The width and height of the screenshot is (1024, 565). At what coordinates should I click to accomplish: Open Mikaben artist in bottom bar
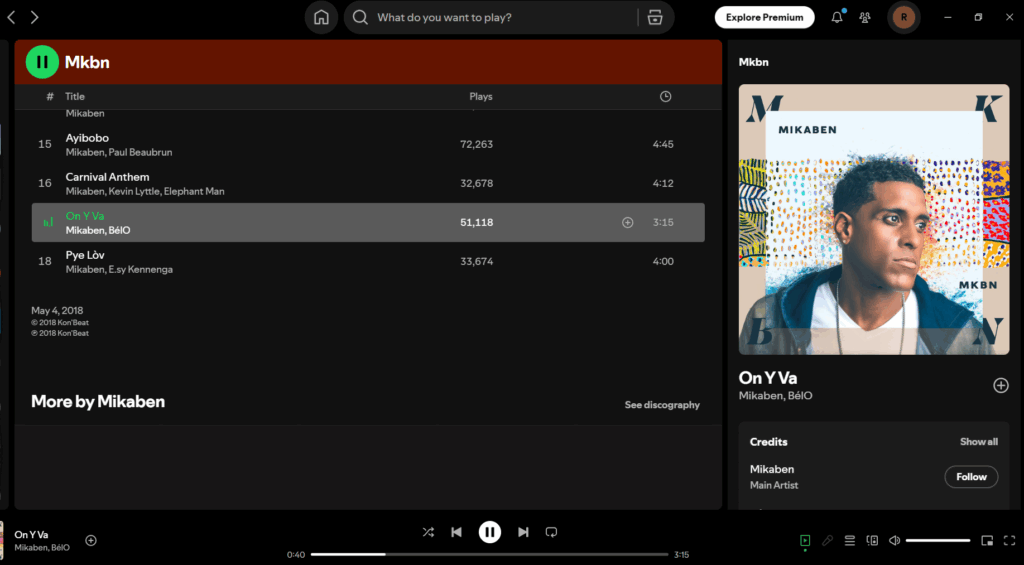click(x=31, y=548)
